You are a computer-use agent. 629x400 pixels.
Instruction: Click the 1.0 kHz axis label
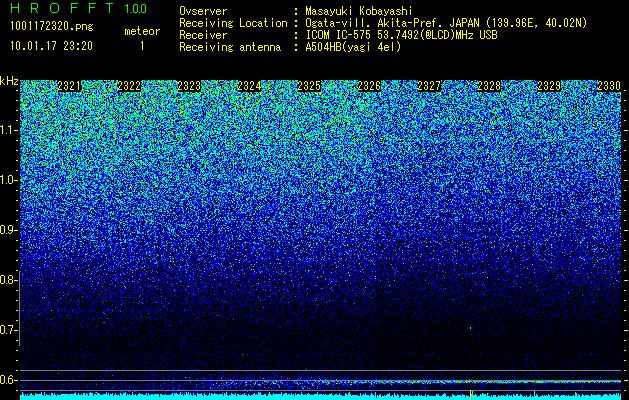[x=7, y=180]
